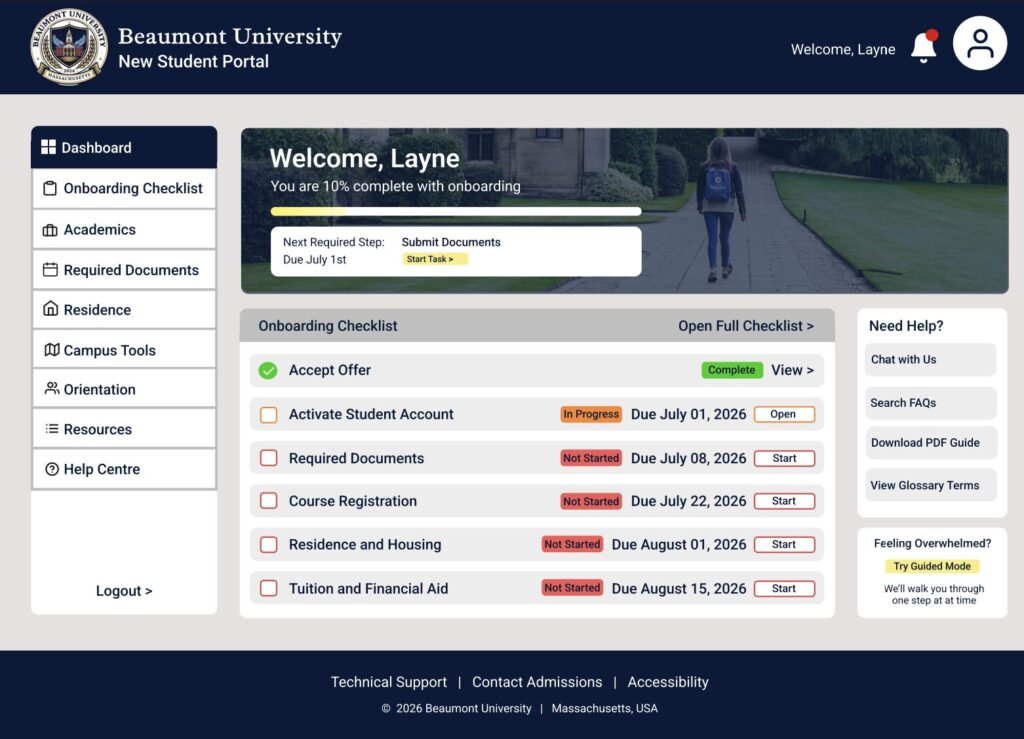Open Contact Admissions footer link
Screen dimensions: 1024x739
[x=537, y=682]
